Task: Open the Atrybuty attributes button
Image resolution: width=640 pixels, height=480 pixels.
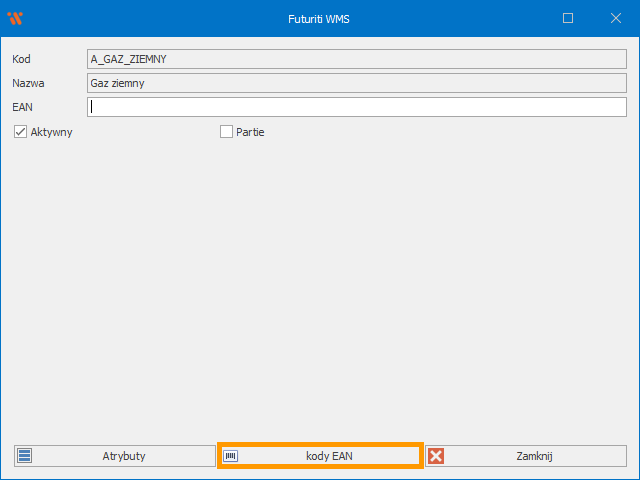Action: click(113, 456)
